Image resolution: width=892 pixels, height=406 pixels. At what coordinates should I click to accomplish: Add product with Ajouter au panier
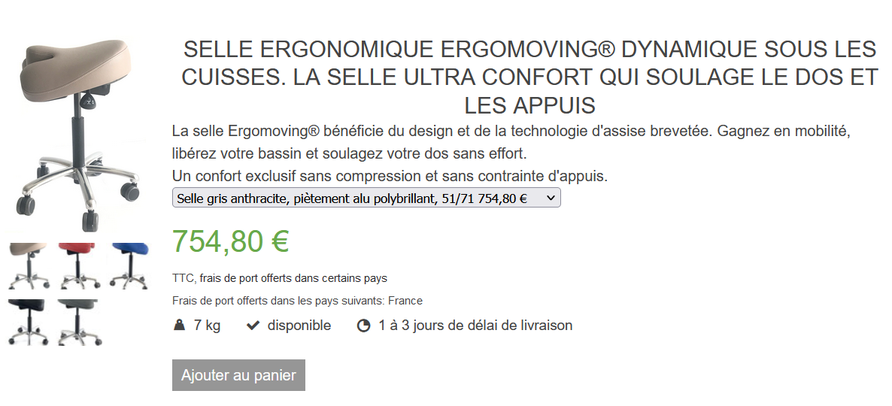point(238,375)
